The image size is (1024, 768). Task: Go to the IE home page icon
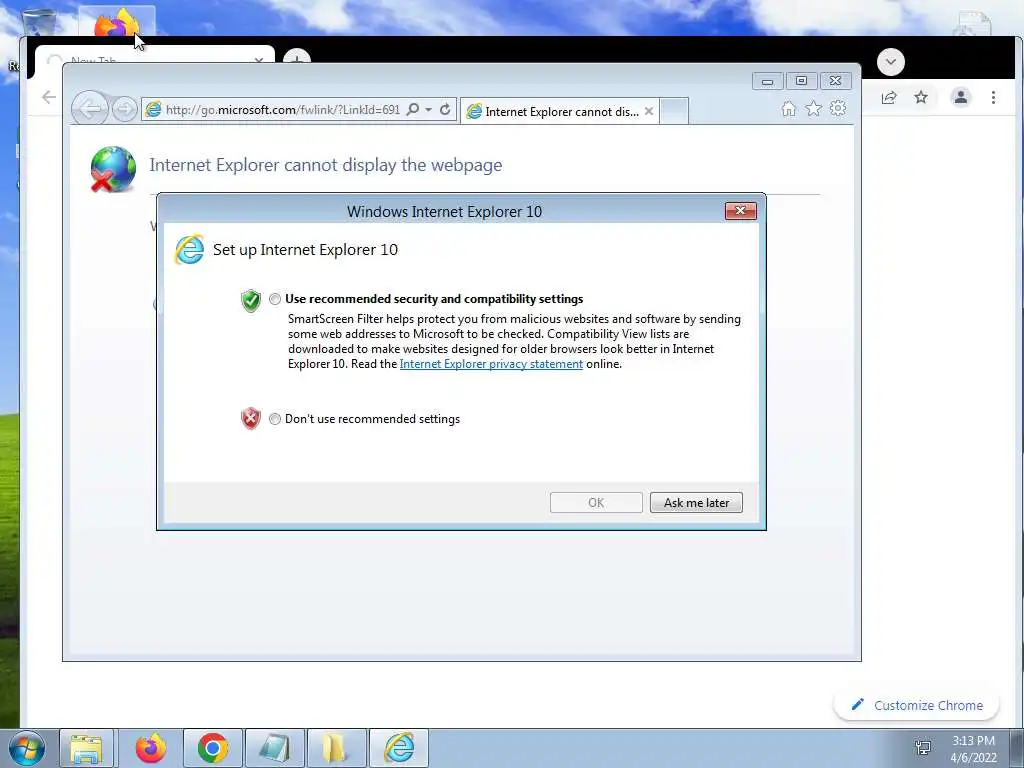click(789, 108)
